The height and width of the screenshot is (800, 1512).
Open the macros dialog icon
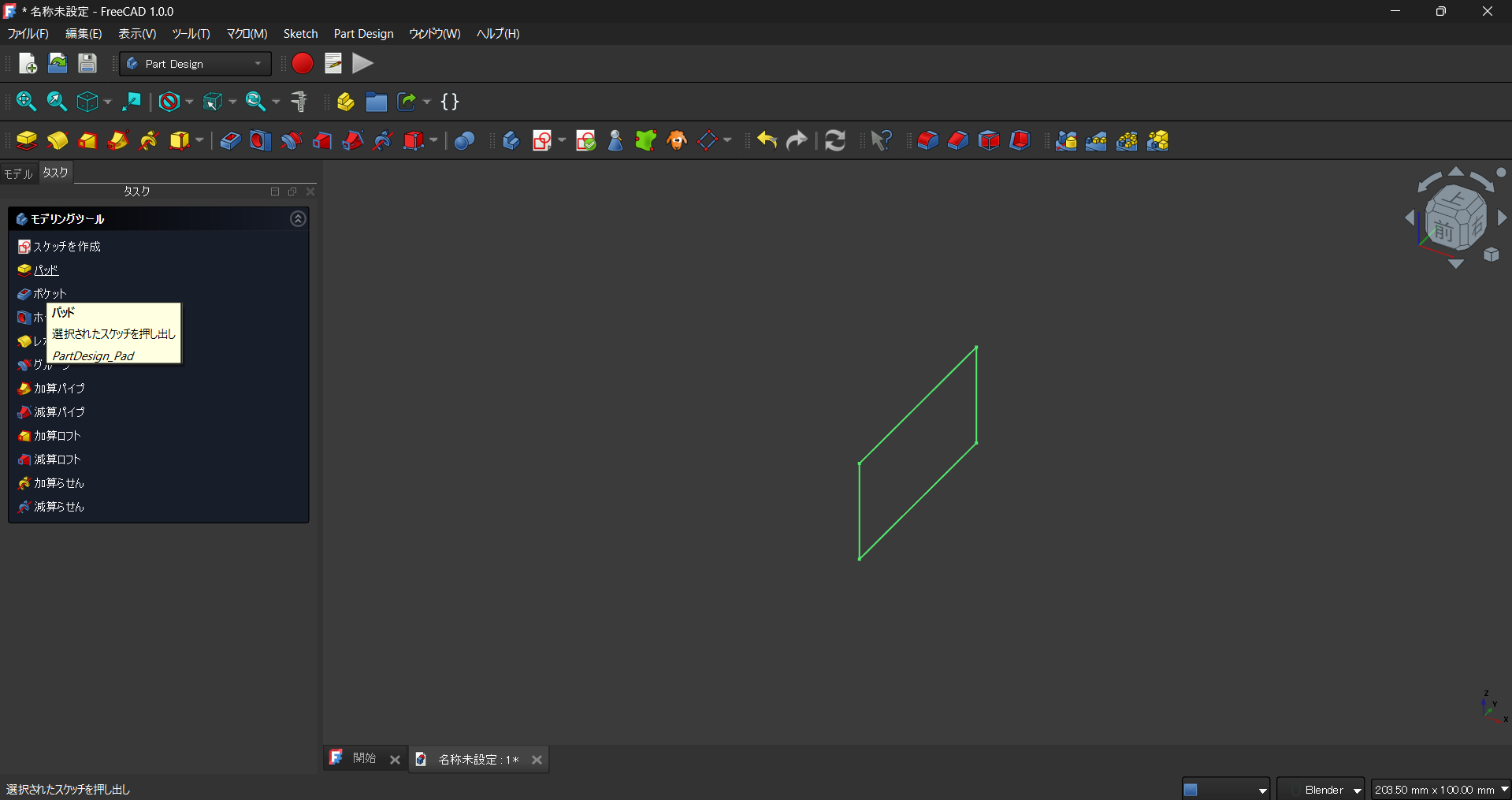point(333,63)
